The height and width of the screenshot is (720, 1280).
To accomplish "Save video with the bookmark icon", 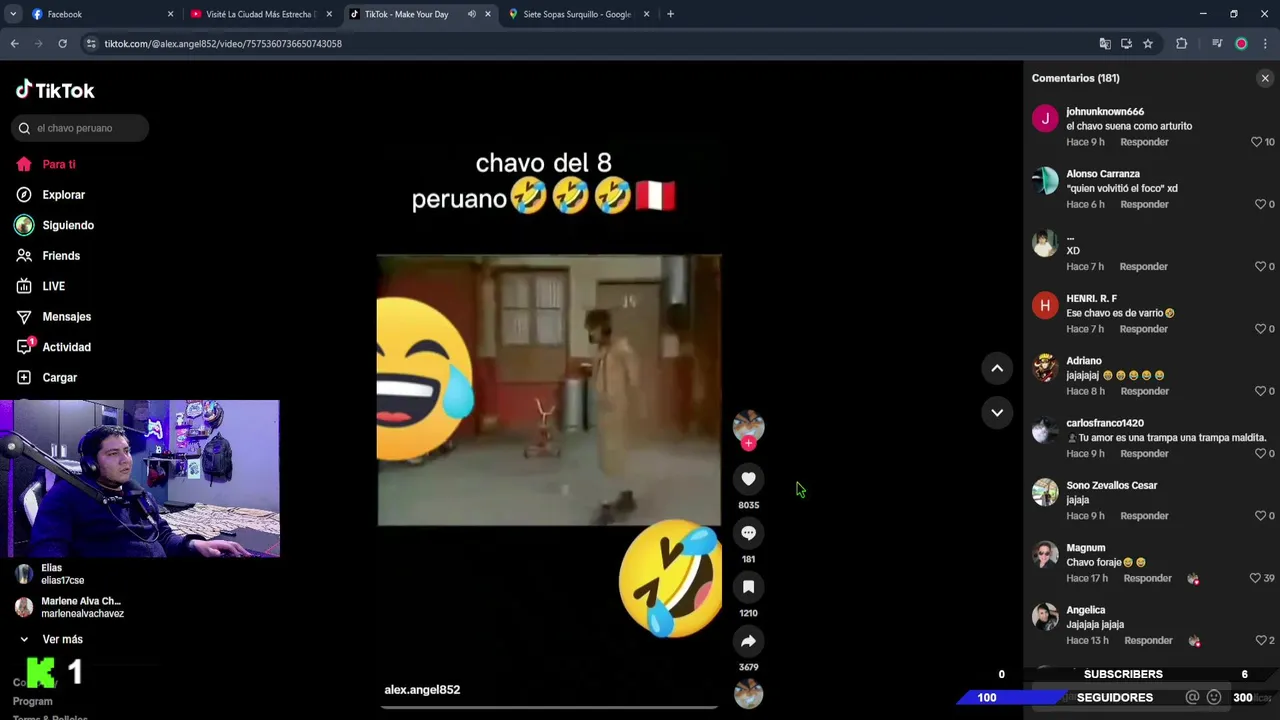I will (x=748, y=587).
